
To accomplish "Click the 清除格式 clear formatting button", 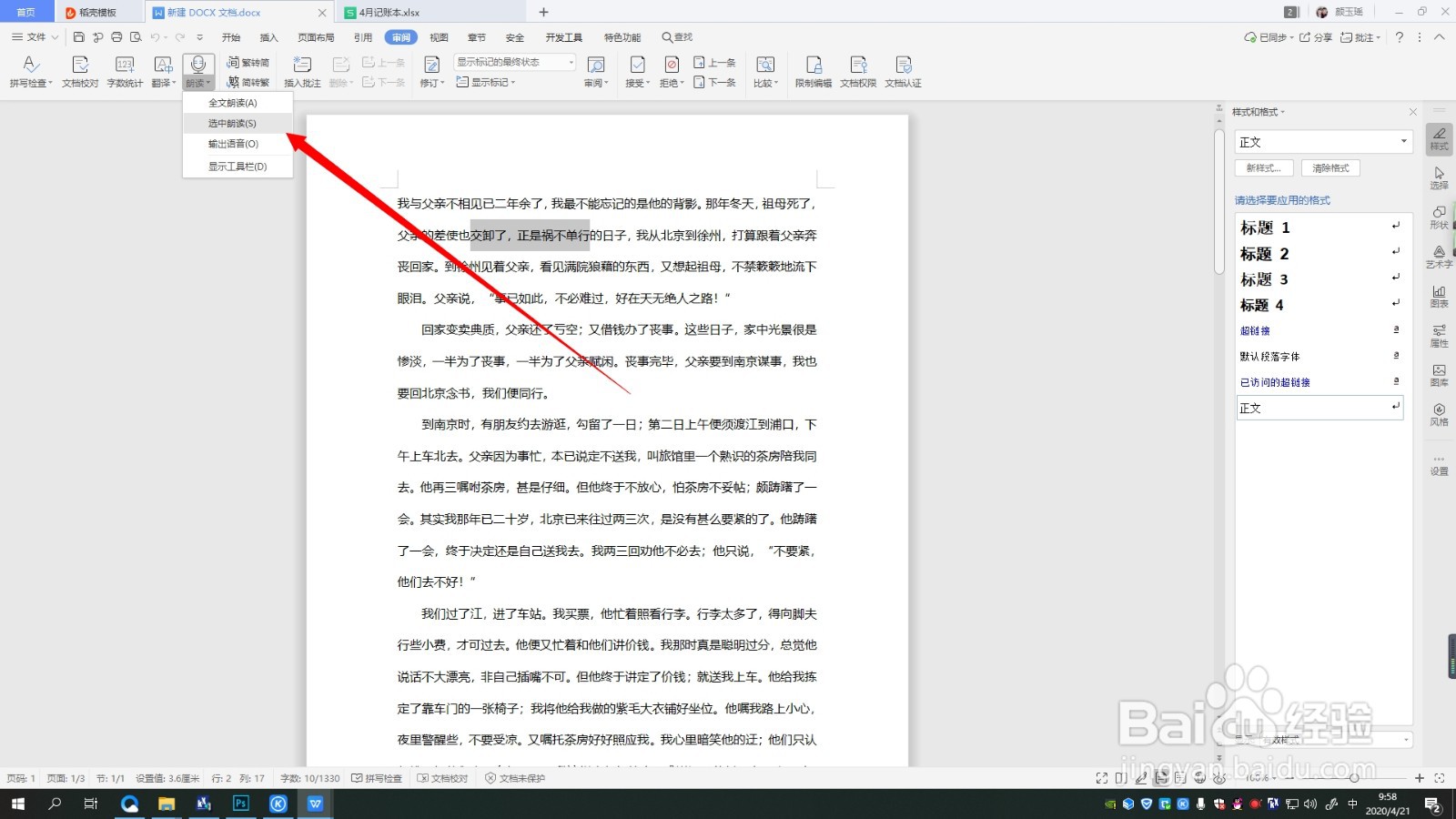I will pyautogui.click(x=1330, y=167).
